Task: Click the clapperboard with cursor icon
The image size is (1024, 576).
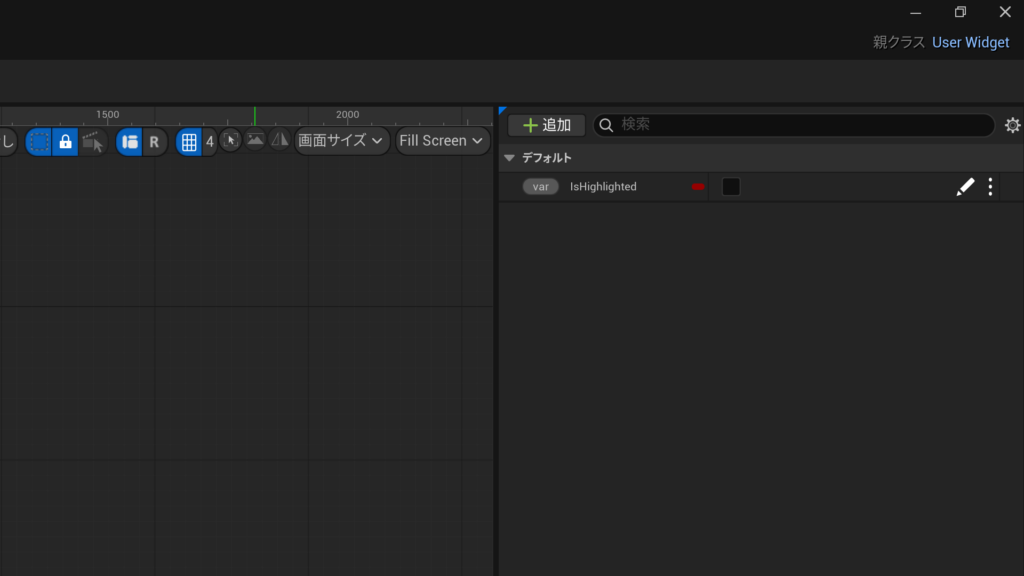Action: point(93,142)
